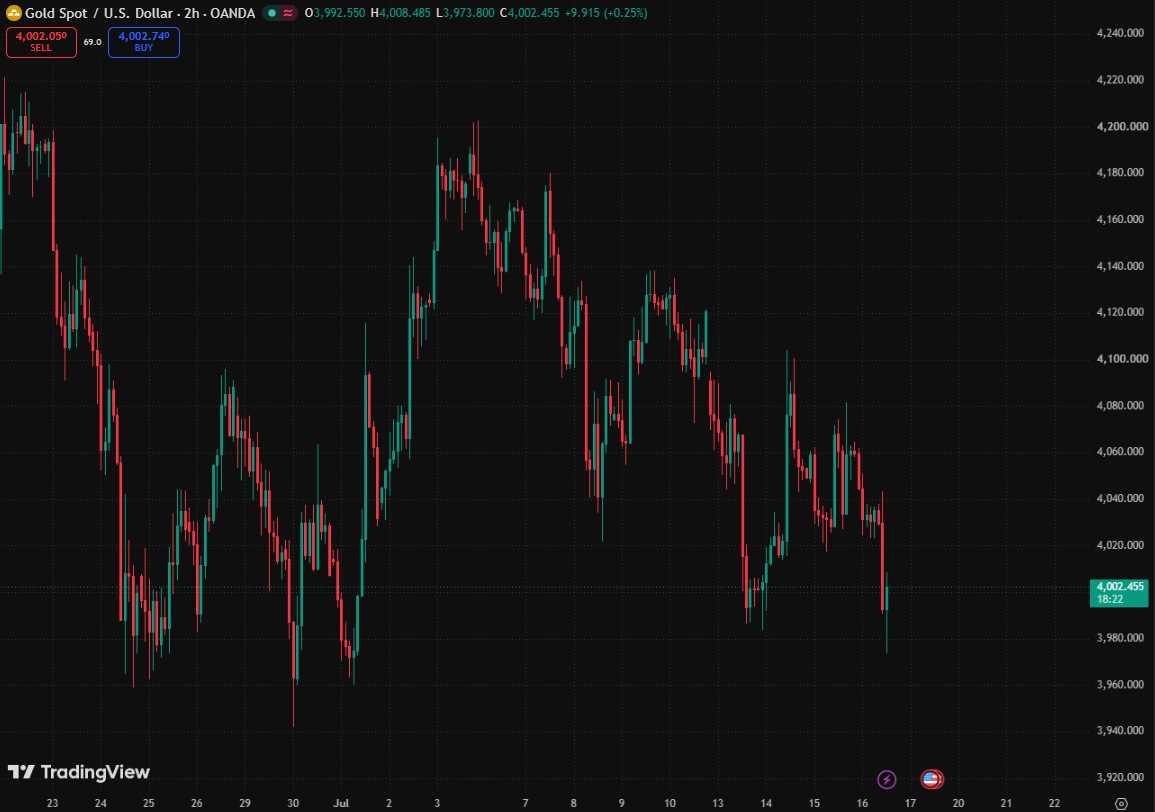This screenshot has height=812, width=1155.
Task: Open the US flag economic event marker
Action: [x=932, y=779]
